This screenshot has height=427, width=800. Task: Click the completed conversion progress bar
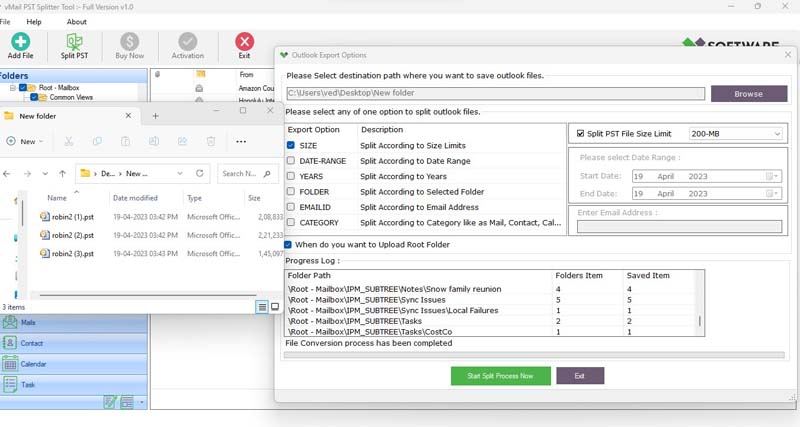click(x=534, y=355)
